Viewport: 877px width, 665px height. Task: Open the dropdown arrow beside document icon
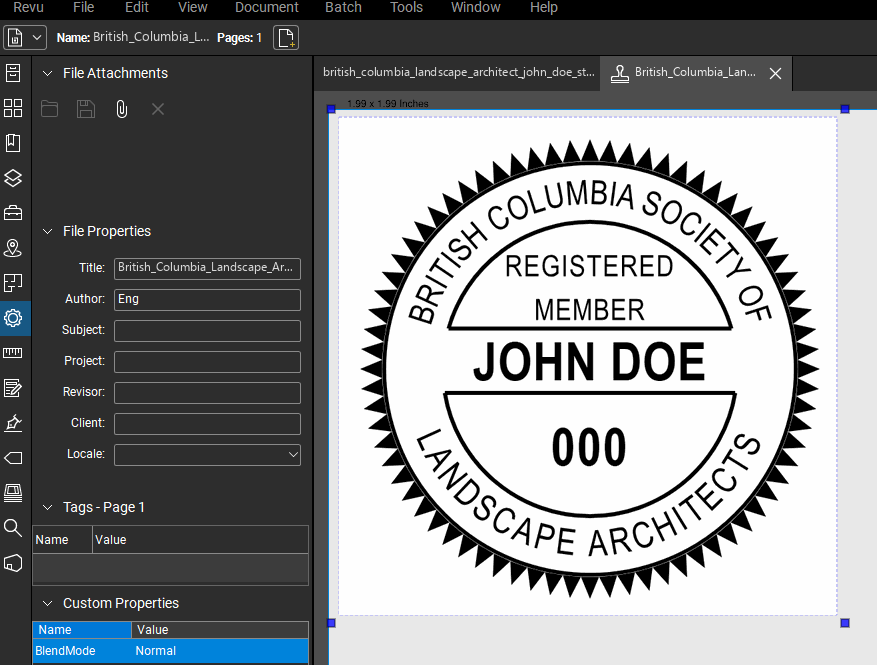point(37,37)
